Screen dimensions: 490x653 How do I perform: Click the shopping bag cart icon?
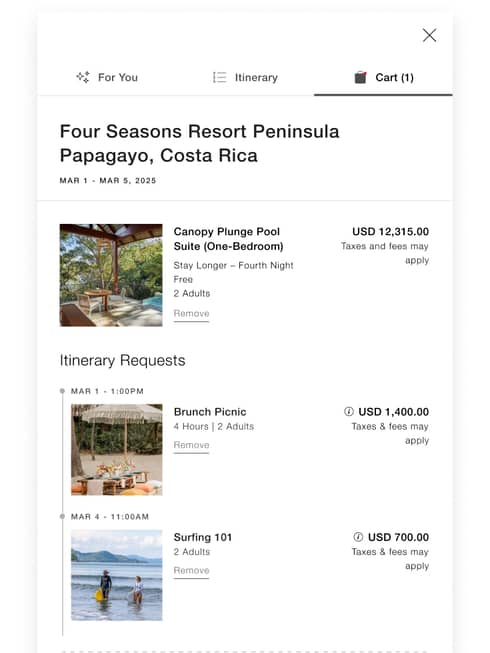pos(360,77)
